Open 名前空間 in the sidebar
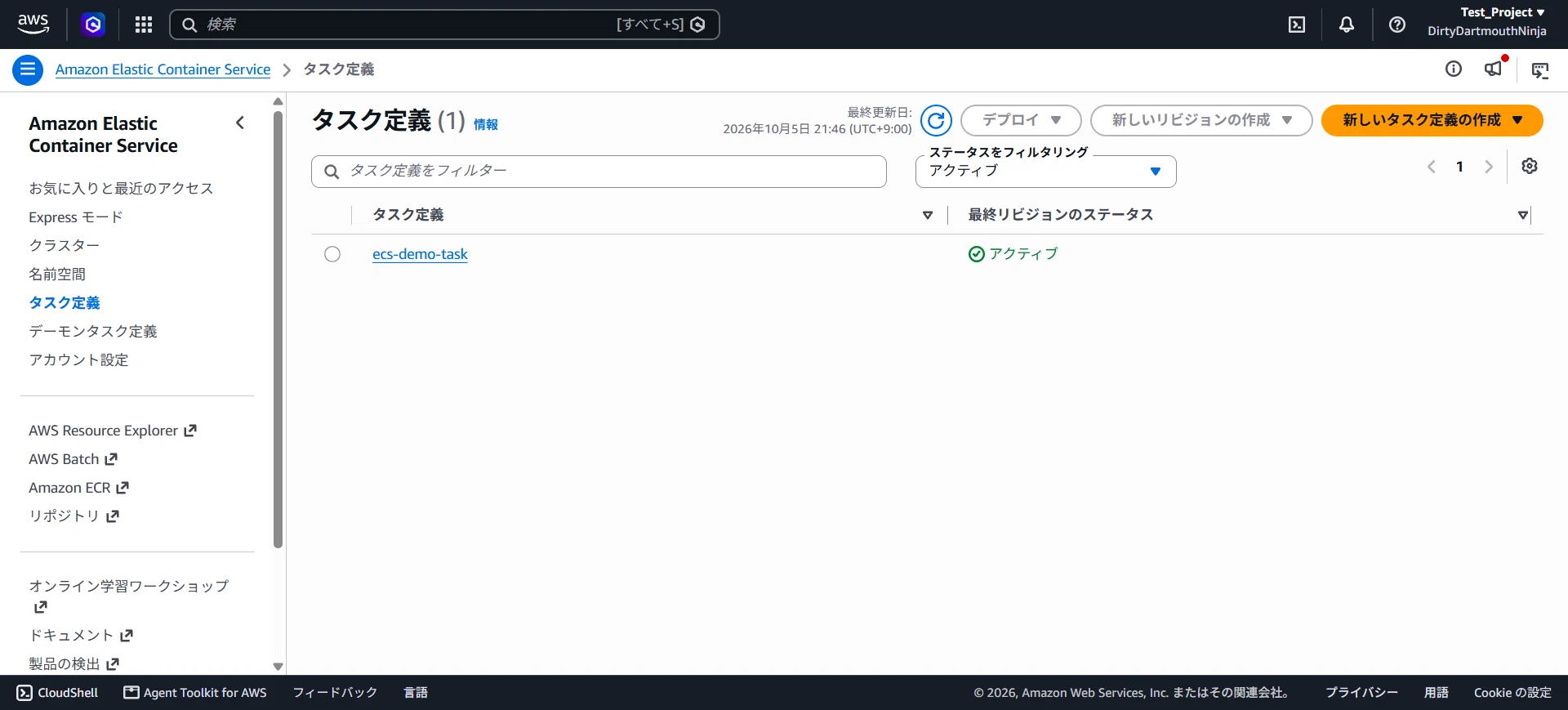 pyautogui.click(x=57, y=275)
